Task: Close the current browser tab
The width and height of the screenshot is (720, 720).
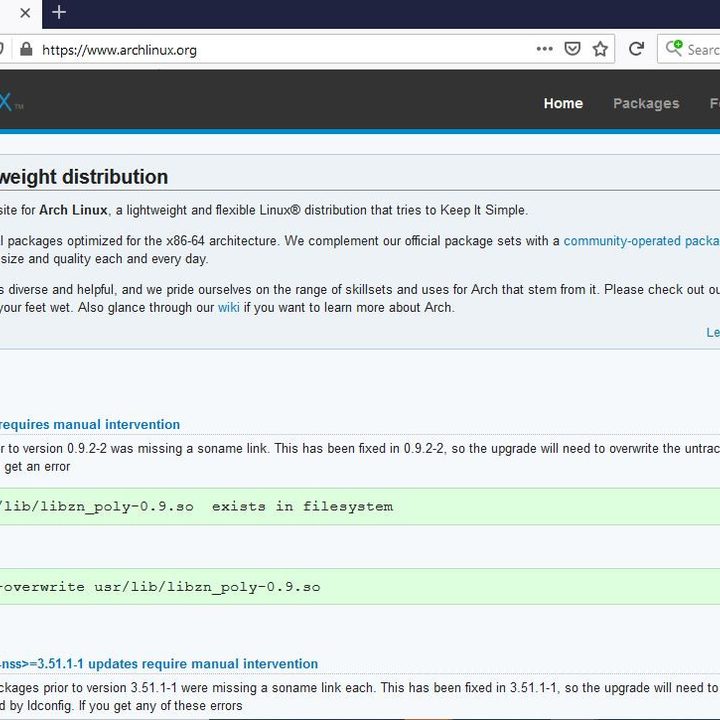Action: point(25,13)
